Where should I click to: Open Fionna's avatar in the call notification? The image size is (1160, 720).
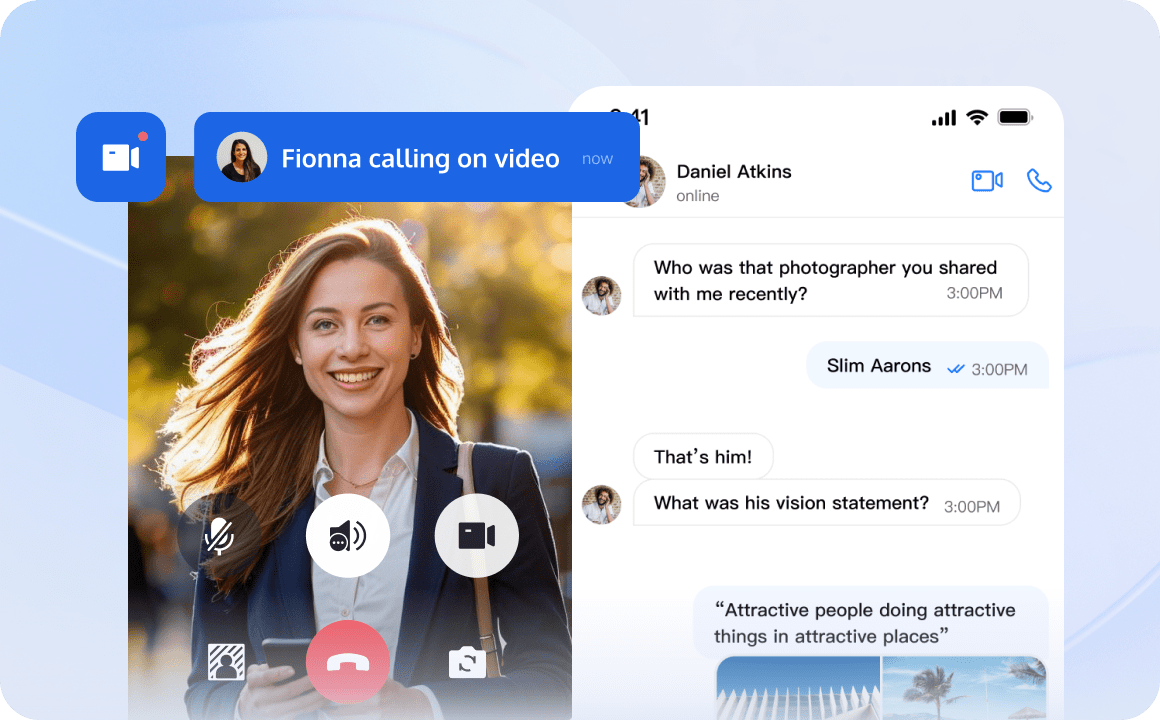click(x=242, y=157)
